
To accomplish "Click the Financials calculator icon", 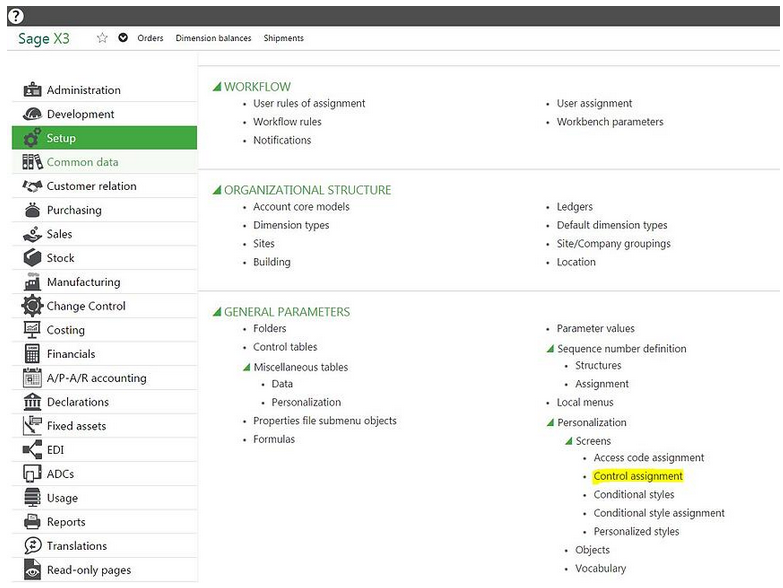I will [32, 354].
